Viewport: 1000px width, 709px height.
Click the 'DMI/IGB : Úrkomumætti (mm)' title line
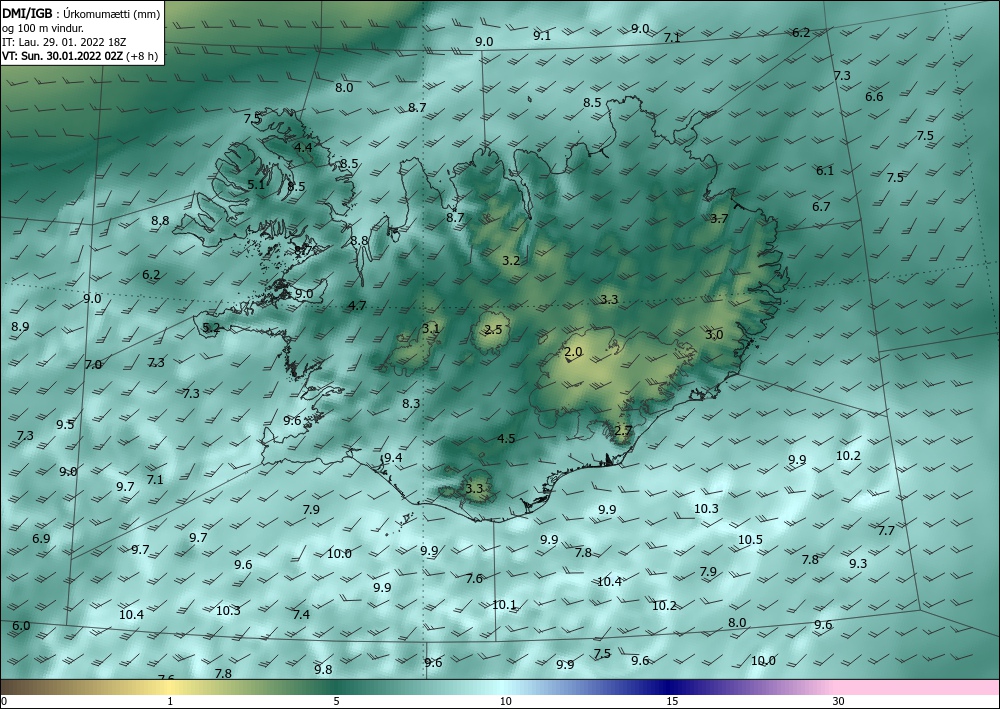(x=81, y=14)
